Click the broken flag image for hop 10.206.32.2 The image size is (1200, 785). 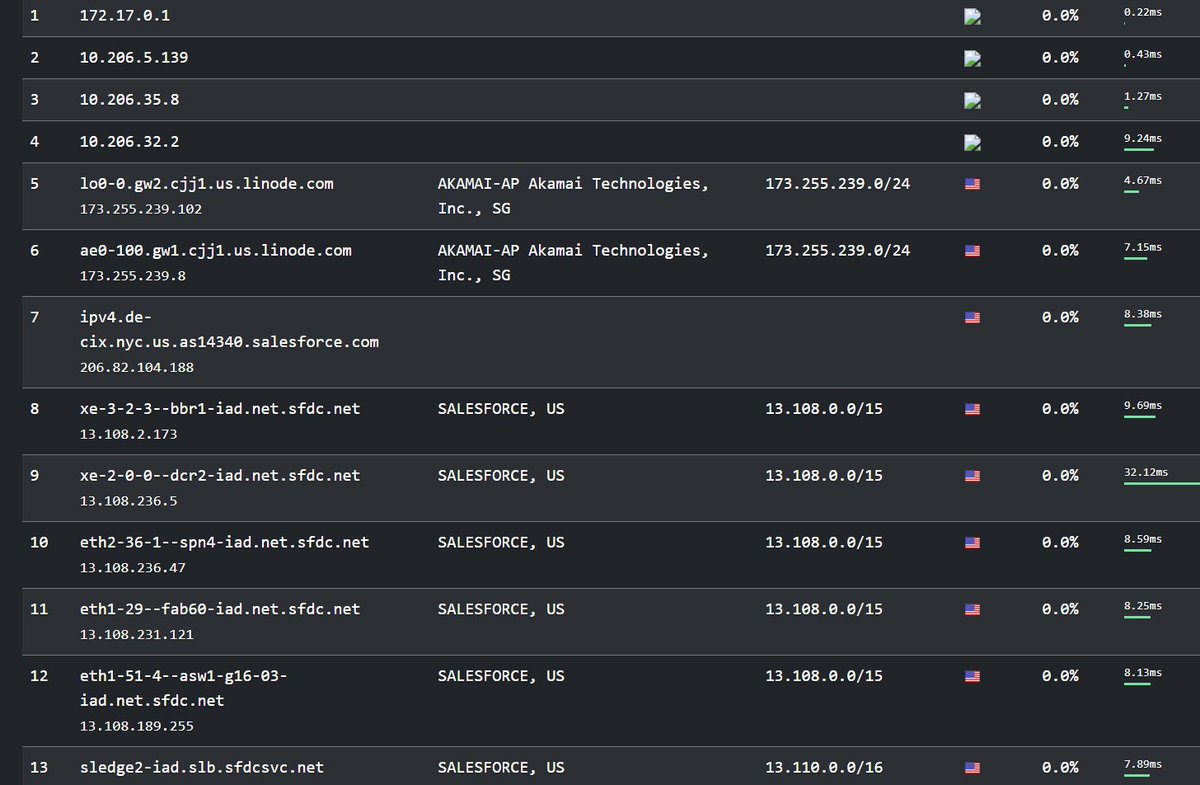[x=972, y=142]
